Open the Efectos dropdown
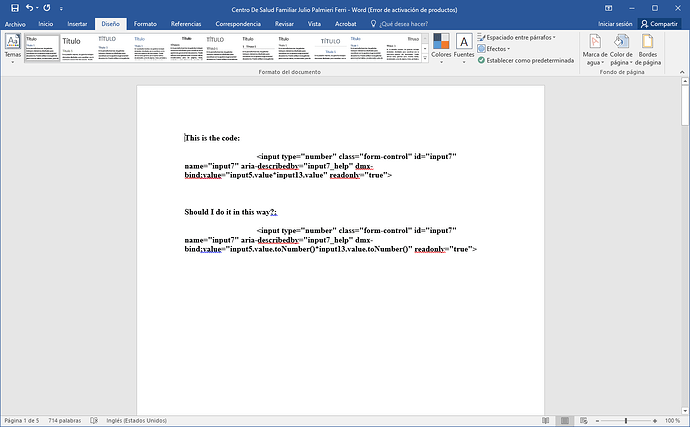 pos(494,49)
